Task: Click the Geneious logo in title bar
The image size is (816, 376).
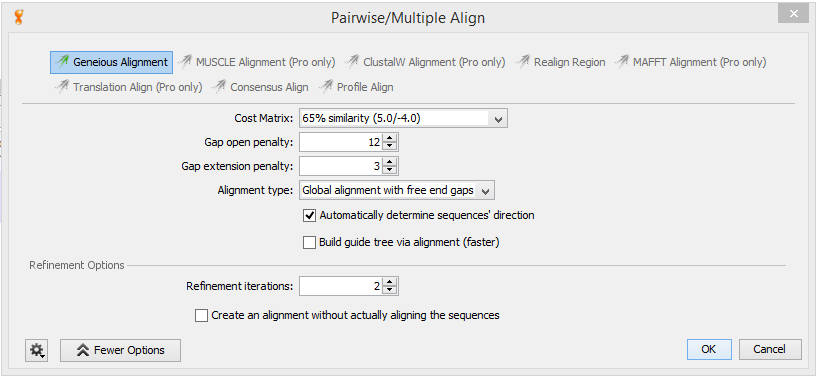Action: pyautogui.click(x=19, y=18)
